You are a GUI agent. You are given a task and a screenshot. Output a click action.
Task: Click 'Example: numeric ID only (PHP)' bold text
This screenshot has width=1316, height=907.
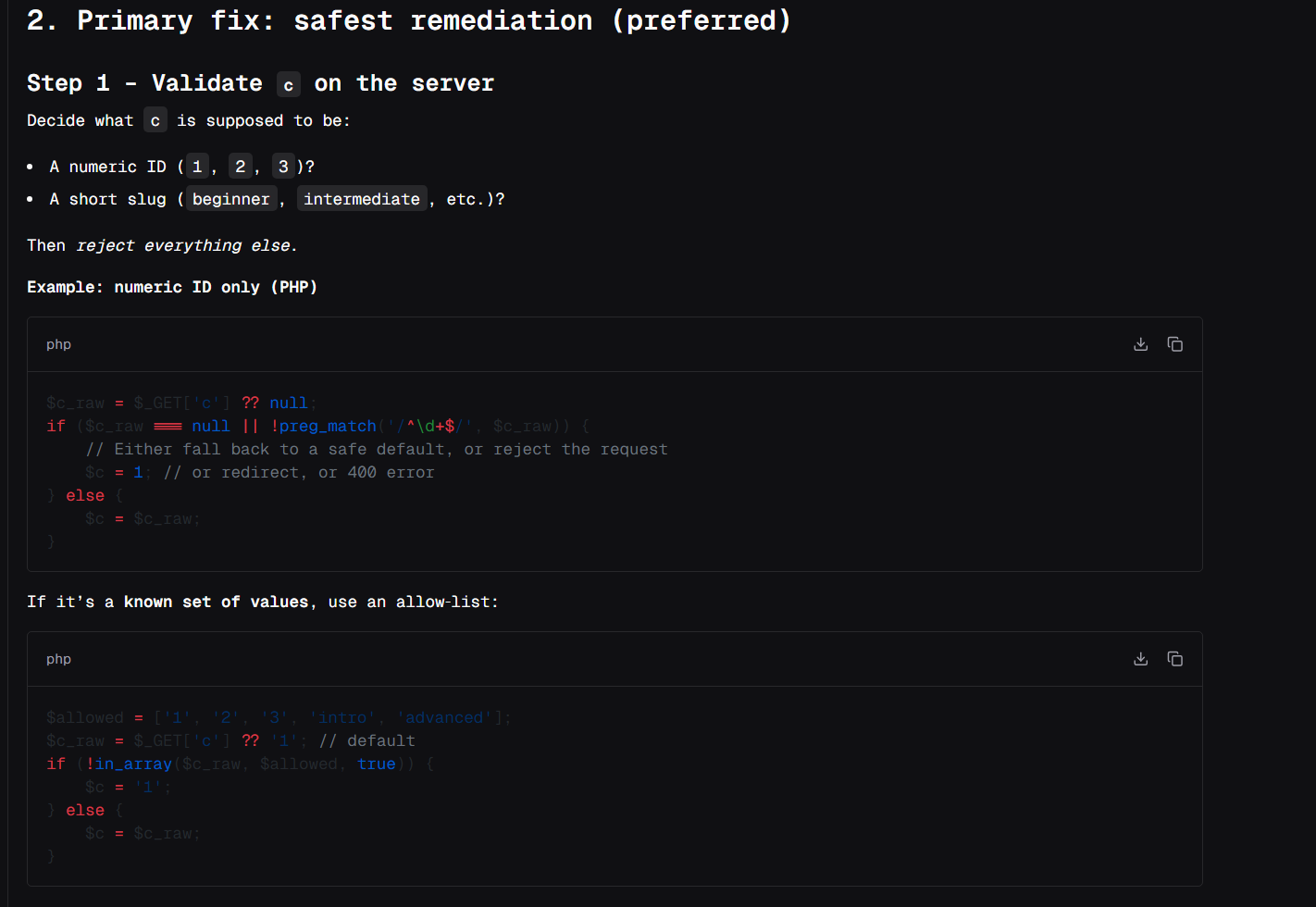coord(172,287)
